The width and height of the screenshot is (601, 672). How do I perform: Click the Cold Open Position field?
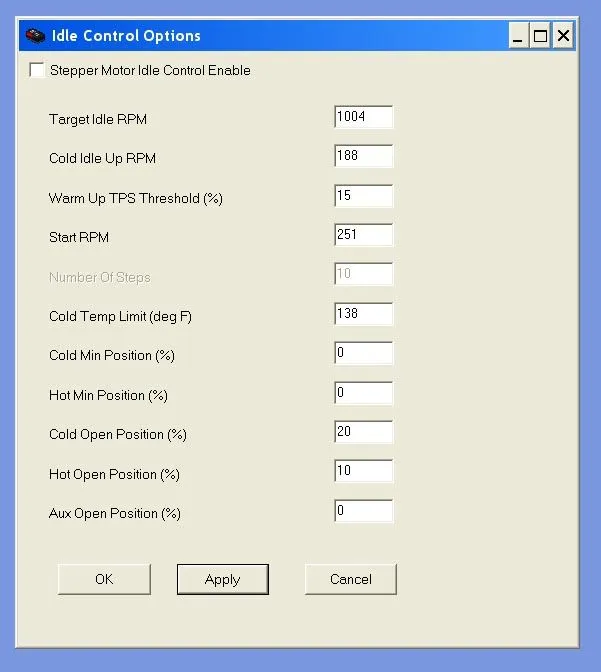363,432
